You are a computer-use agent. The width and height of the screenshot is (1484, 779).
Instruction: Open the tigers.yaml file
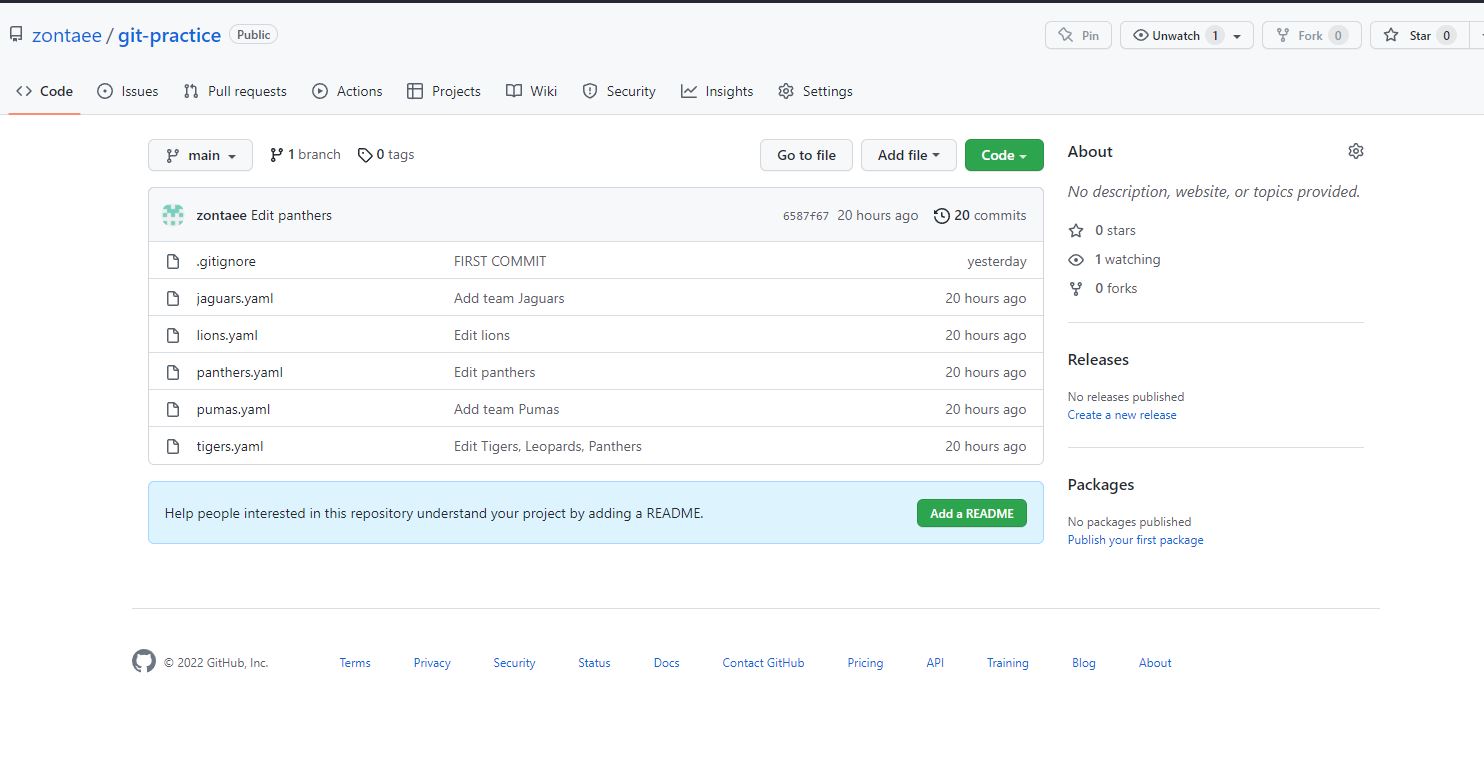230,446
